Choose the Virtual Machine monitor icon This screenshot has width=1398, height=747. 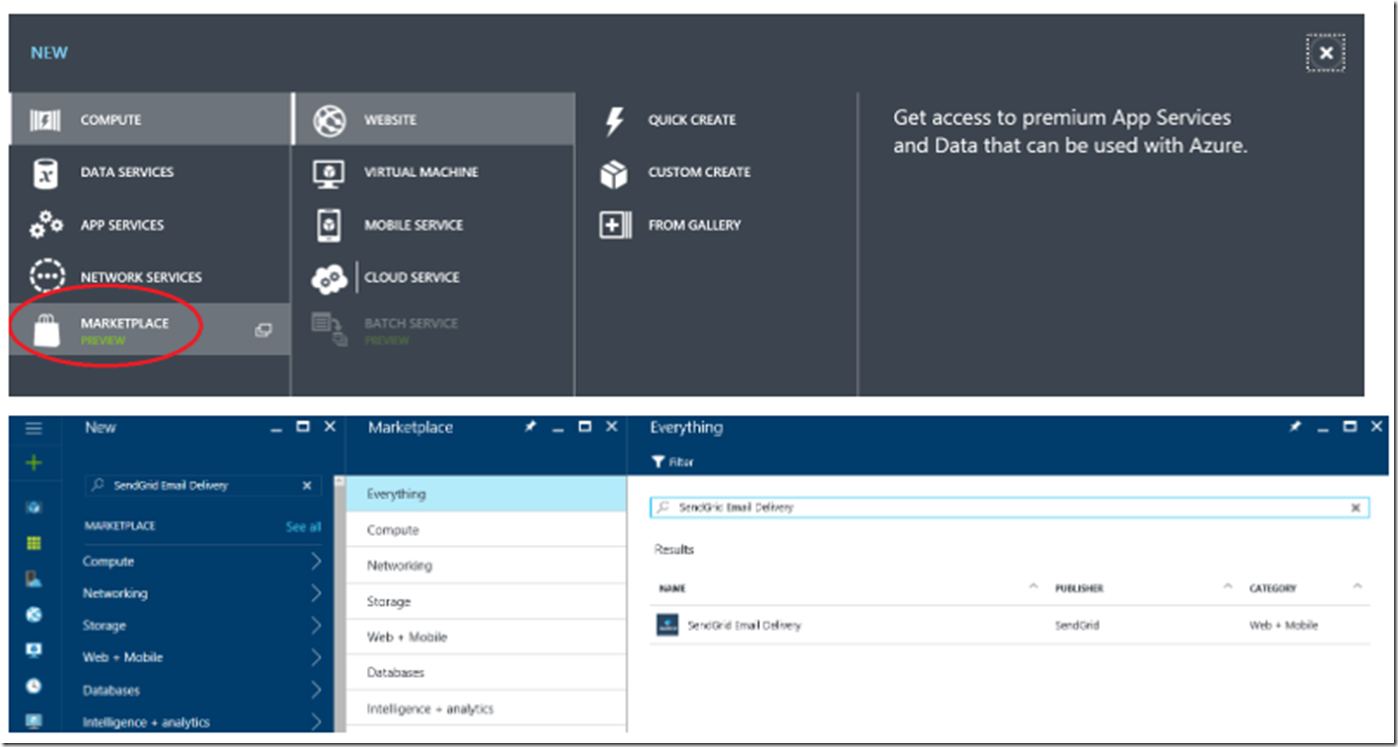[x=329, y=172]
